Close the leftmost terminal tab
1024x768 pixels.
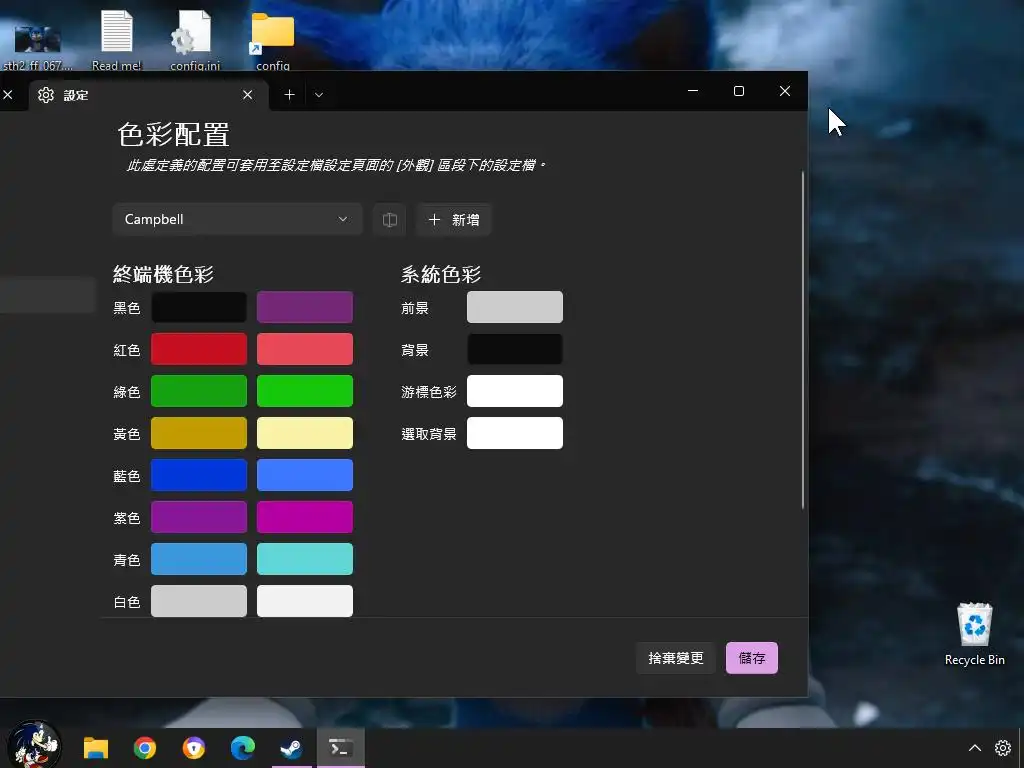tap(8, 95)
